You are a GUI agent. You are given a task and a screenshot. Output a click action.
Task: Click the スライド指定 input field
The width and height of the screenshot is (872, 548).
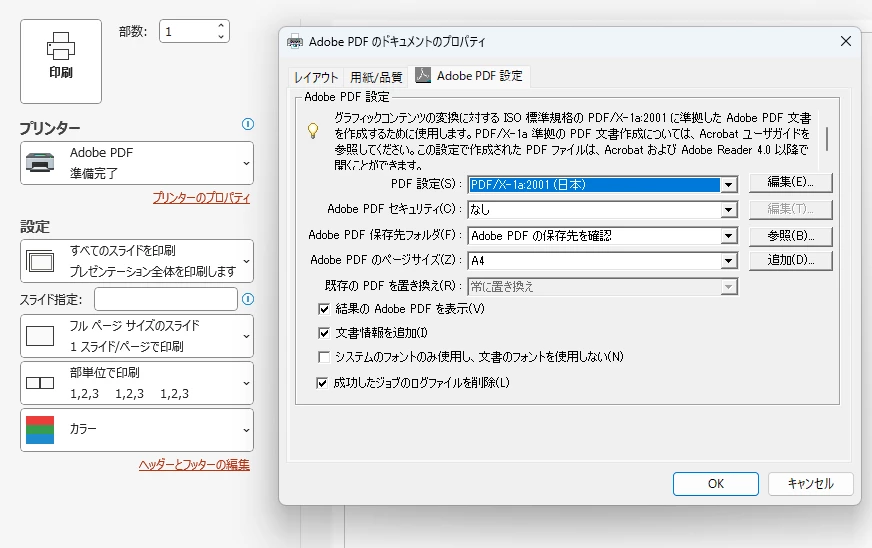pyautogui.click(x=166, y=299)
